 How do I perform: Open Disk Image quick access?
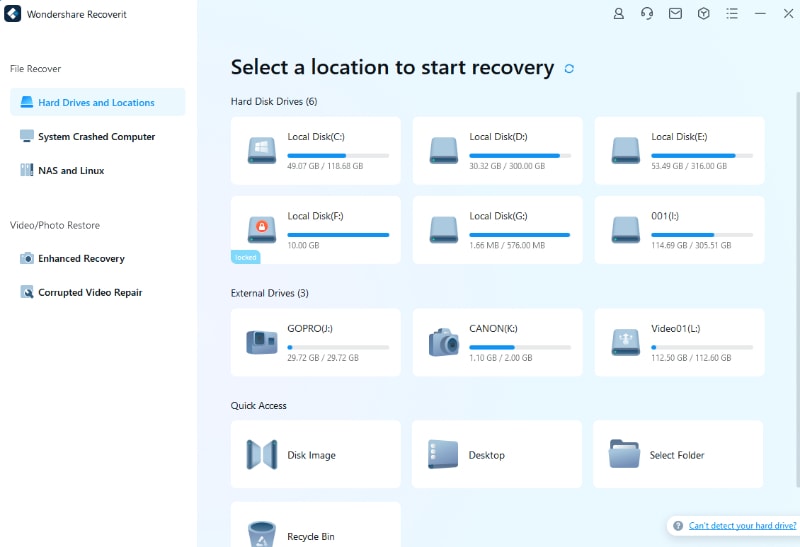click(x=311, y=455)
